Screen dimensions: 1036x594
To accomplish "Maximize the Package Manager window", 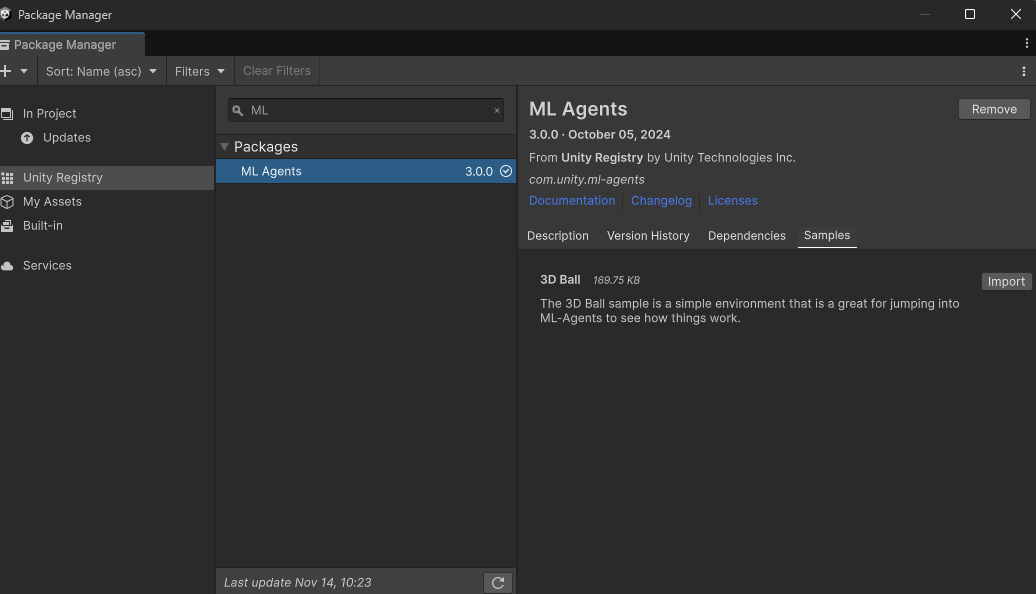I will coord(970,14).
